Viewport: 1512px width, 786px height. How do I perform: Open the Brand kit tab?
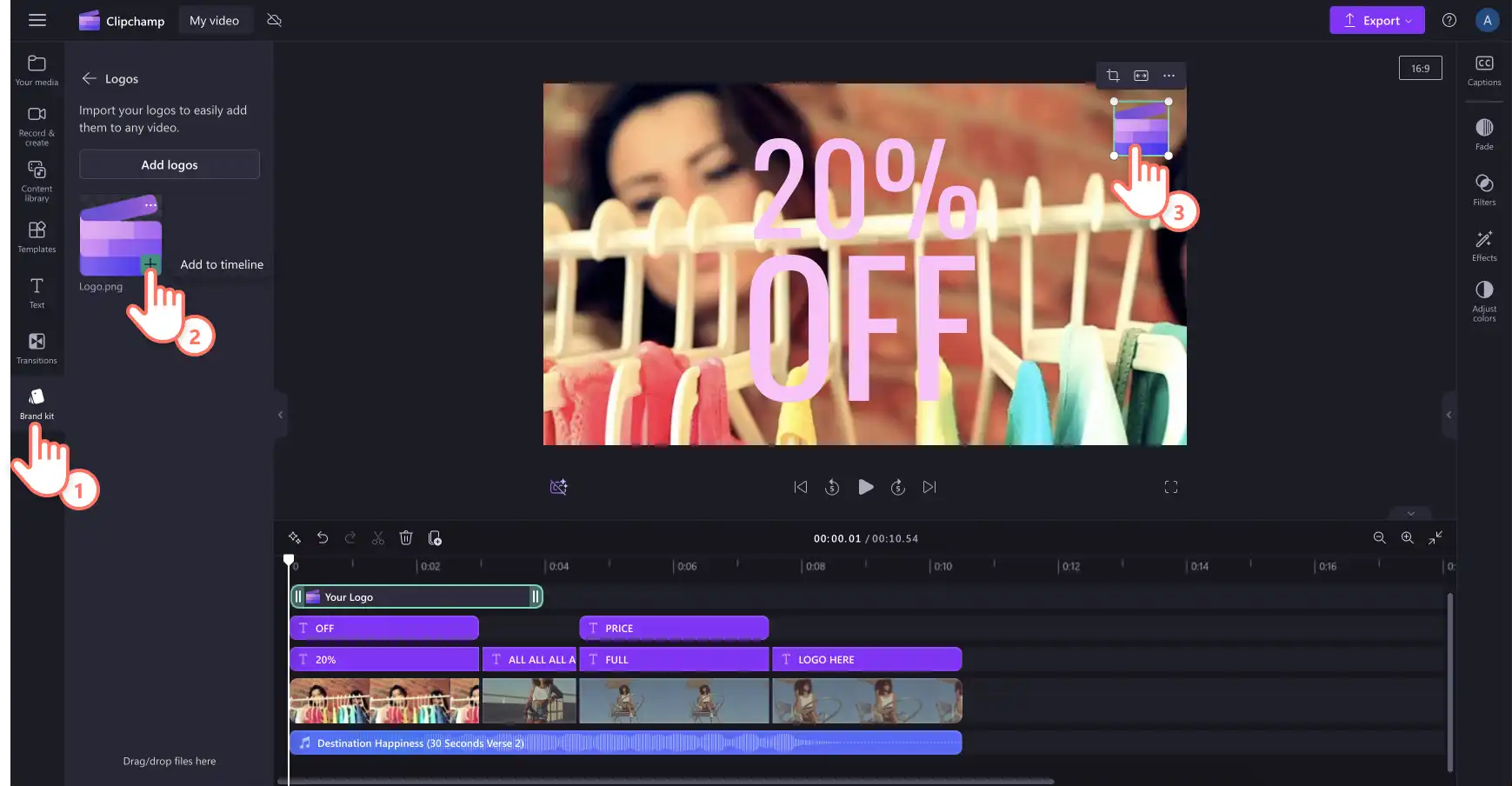(x=37, y=403)
